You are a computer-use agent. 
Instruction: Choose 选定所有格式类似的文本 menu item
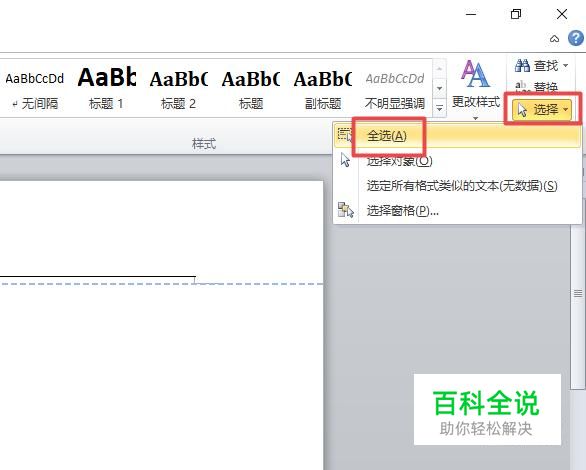pos(457,186)
